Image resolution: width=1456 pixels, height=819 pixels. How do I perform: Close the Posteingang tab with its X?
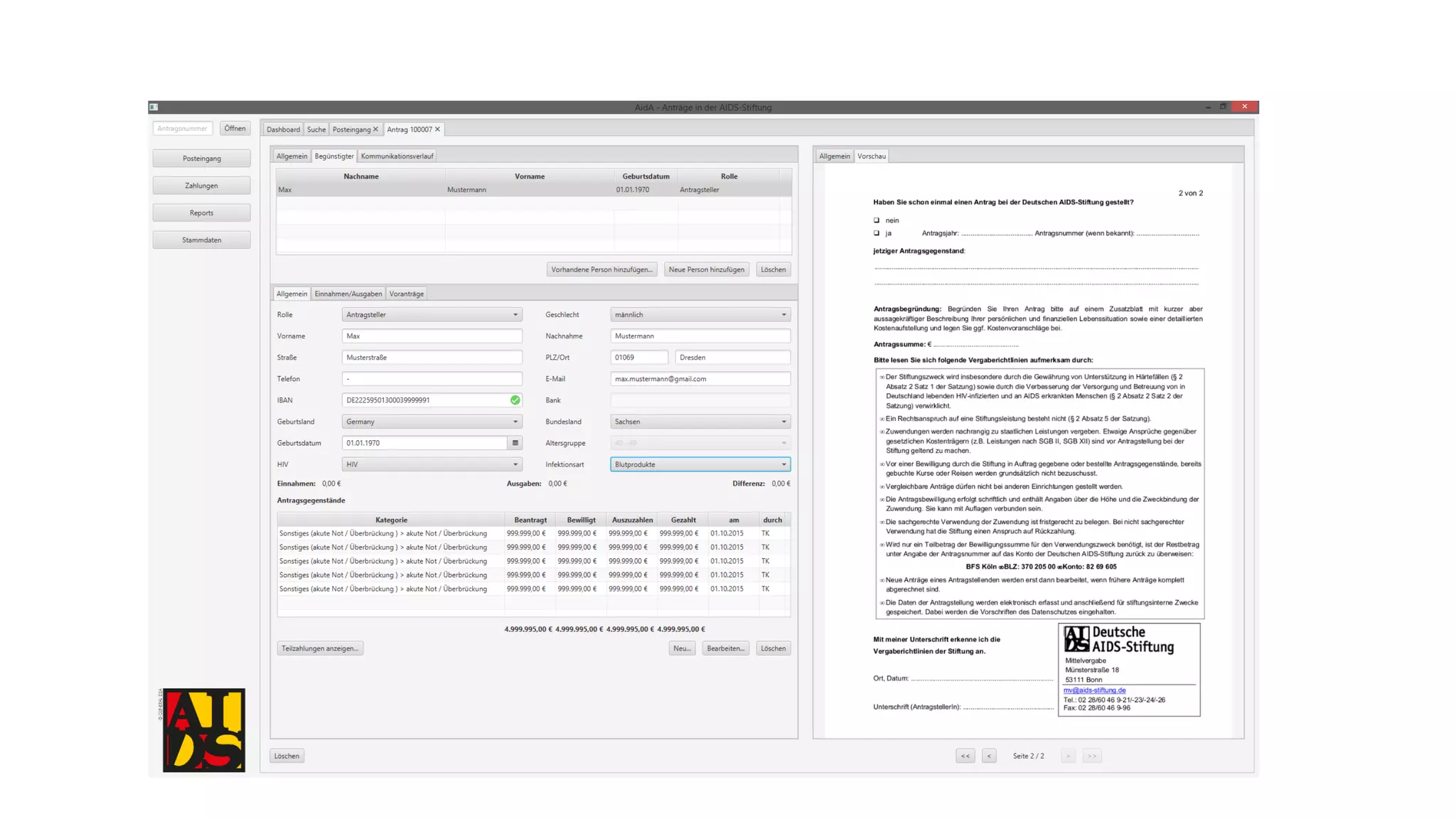tap(375, 129)
